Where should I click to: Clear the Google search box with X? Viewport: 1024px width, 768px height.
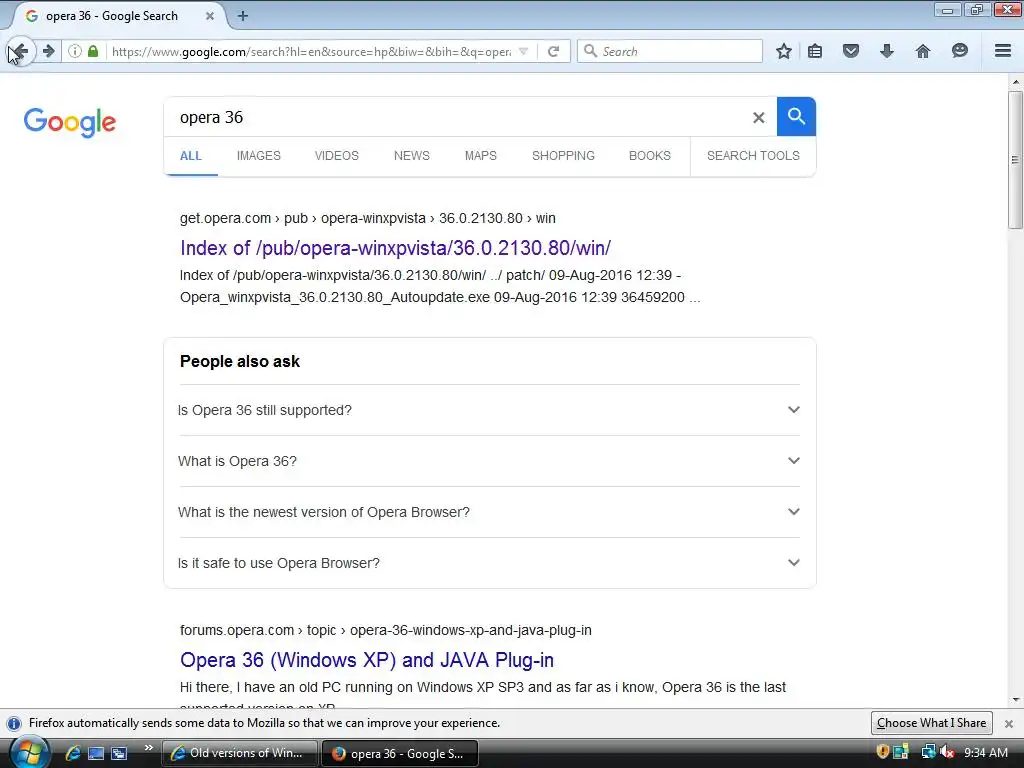[x=758, y=118]
